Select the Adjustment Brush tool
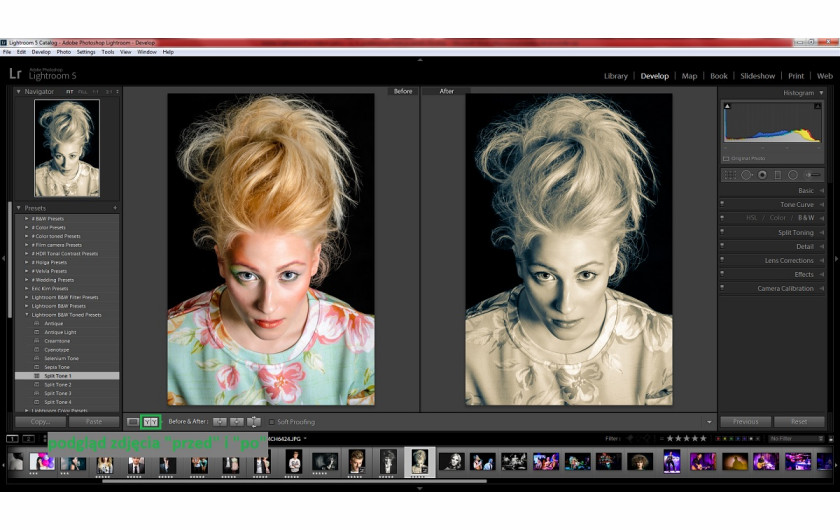Viewport: 840px width, 530px height. pyautogui.click(x=813, y=175)
